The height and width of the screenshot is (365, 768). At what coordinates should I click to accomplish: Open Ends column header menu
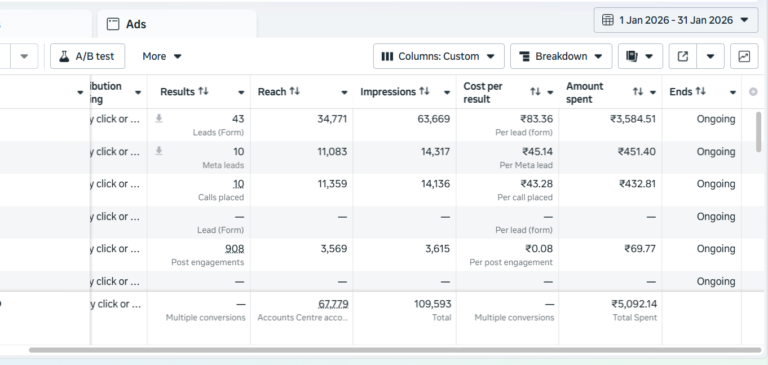point(733,93)
